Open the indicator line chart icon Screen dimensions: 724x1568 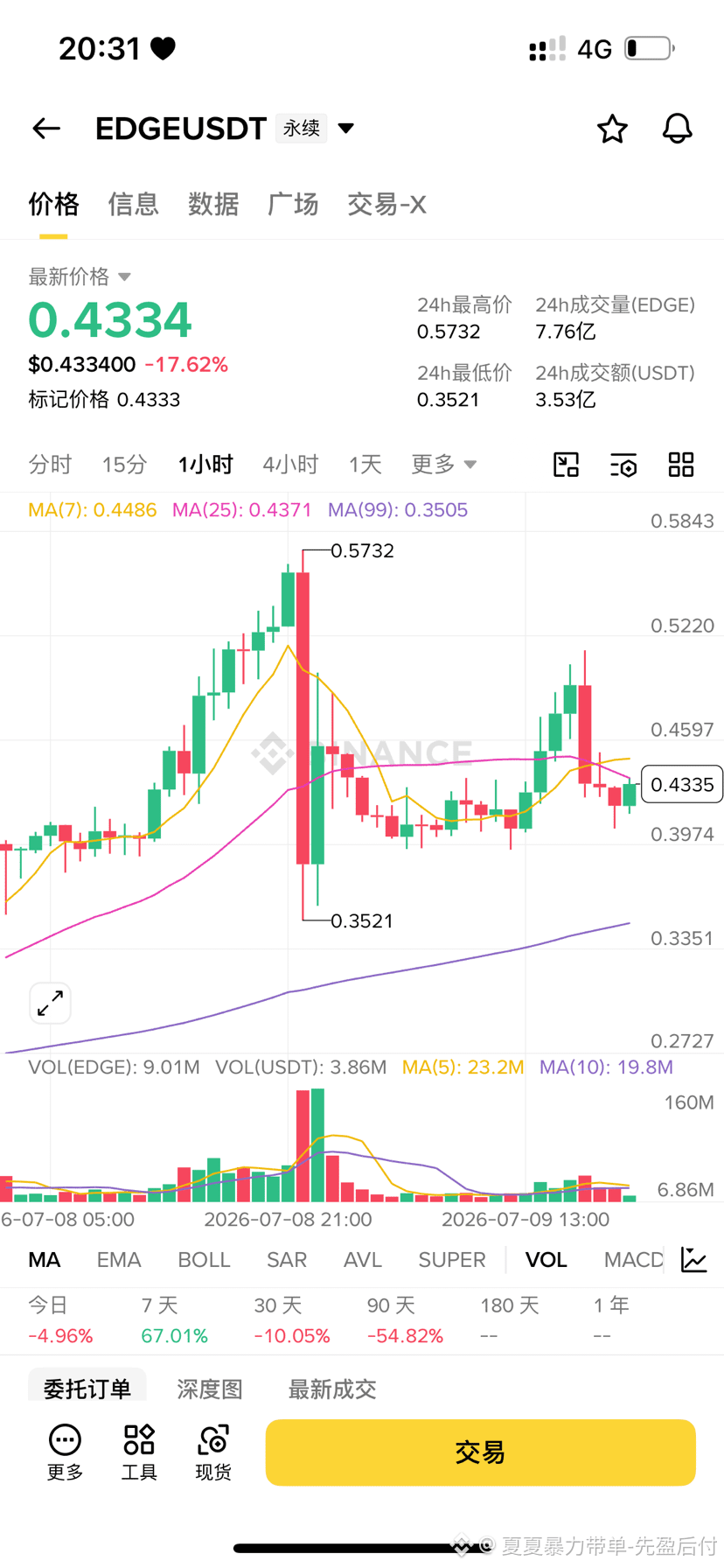(x=694, y=1260)
